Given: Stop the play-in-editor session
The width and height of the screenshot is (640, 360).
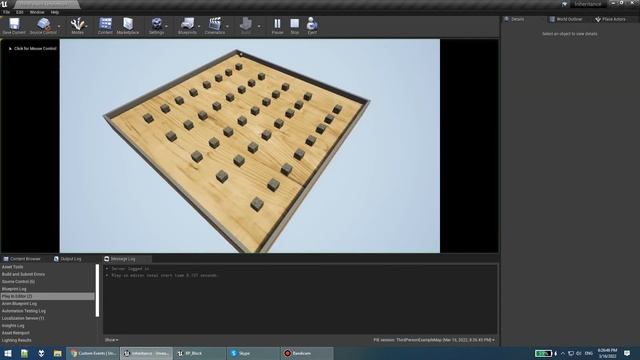Looking at the screenshot, I should tap(295, 26).
